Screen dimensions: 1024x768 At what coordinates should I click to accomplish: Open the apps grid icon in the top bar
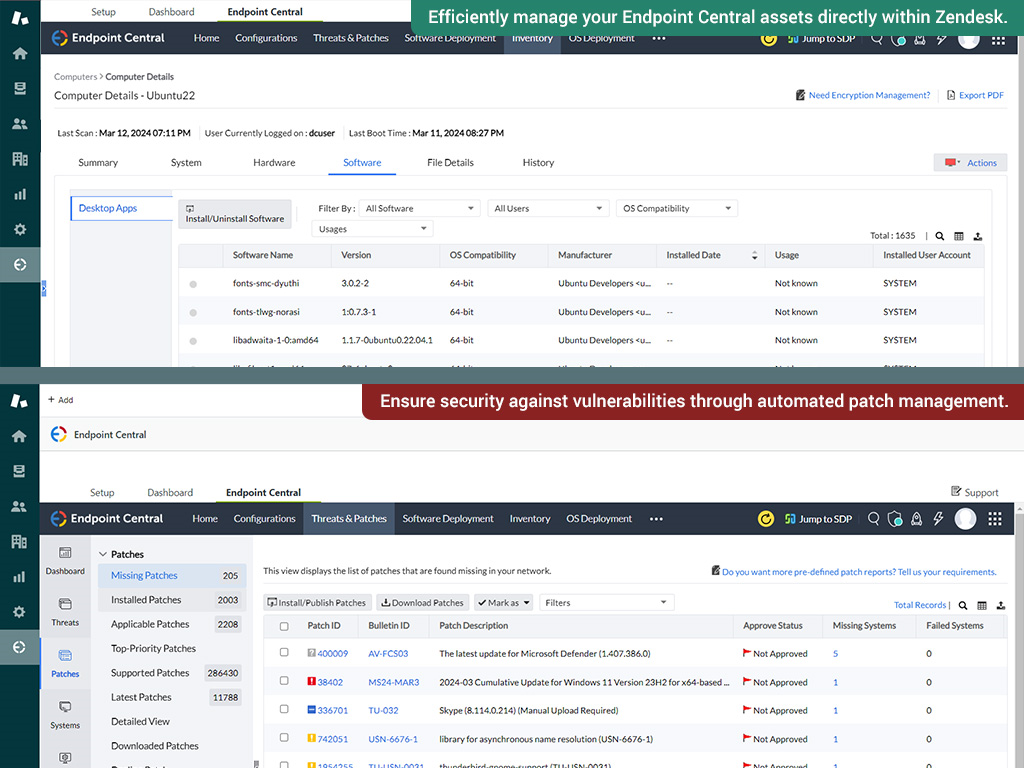pyautogui.click(x=995, y=519)
